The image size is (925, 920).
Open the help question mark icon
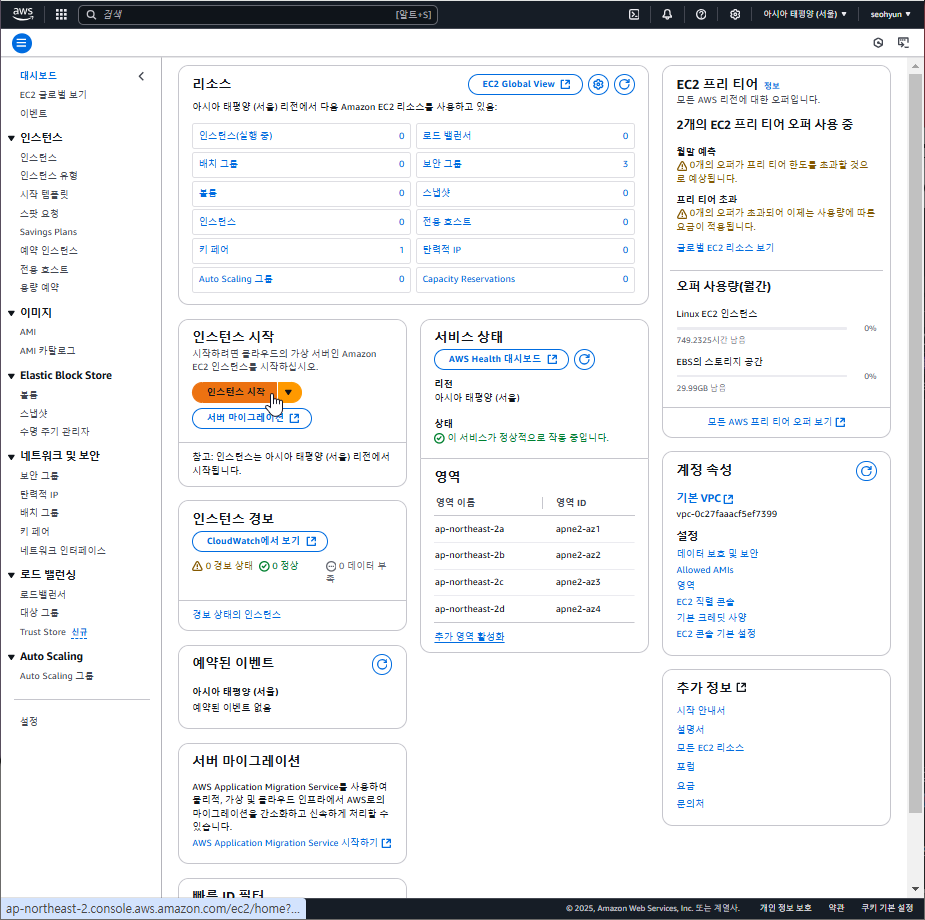click(x=701, y=14)
